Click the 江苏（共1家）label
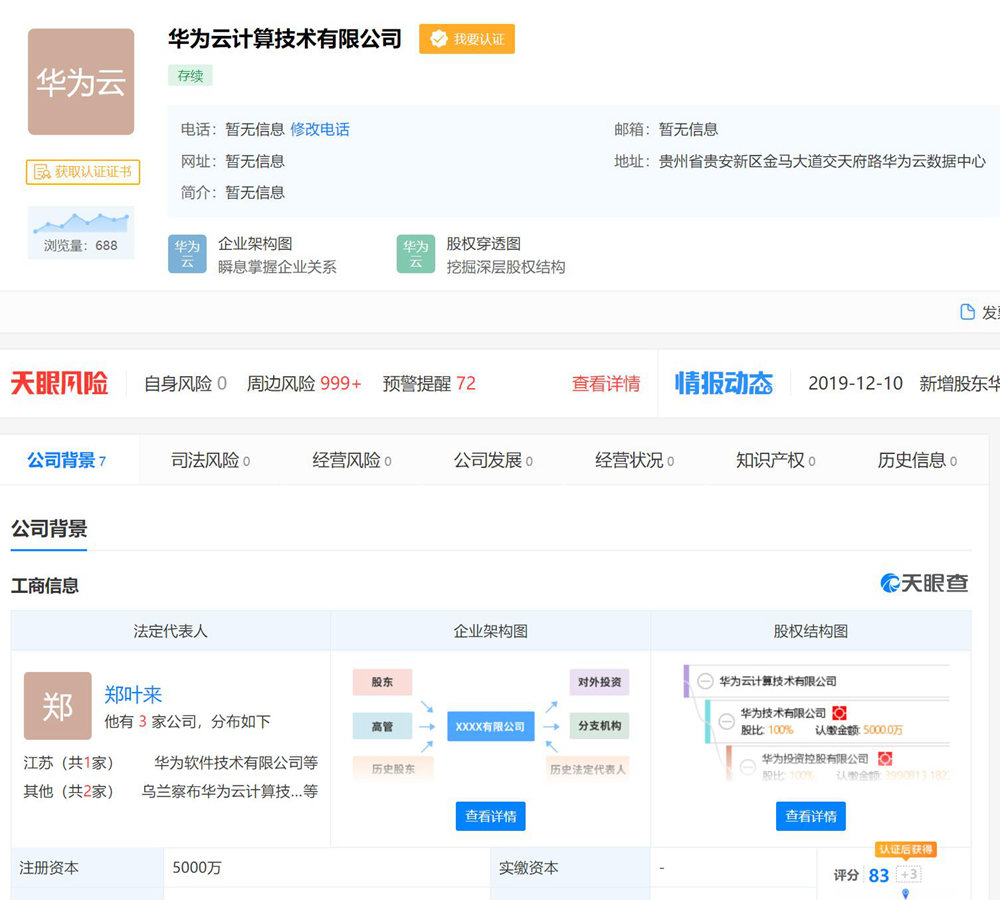 click(69, 762)
